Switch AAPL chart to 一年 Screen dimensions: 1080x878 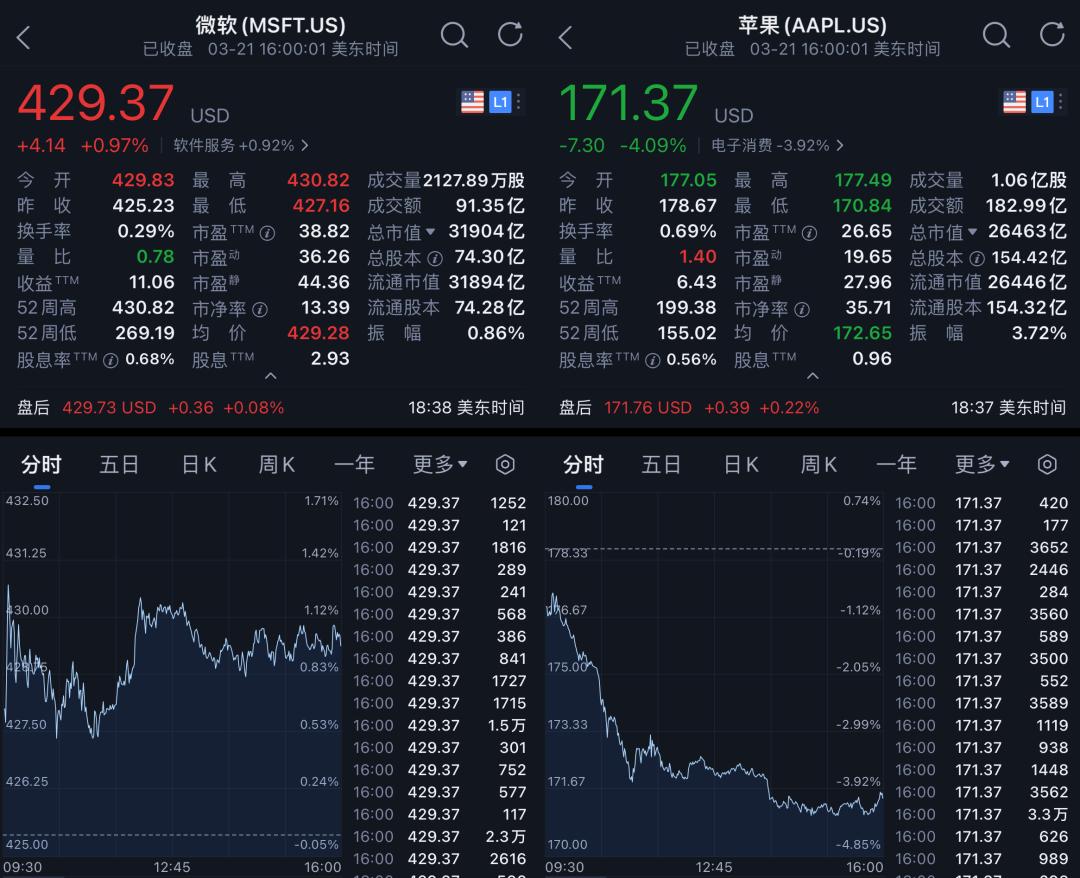(896, 465)
